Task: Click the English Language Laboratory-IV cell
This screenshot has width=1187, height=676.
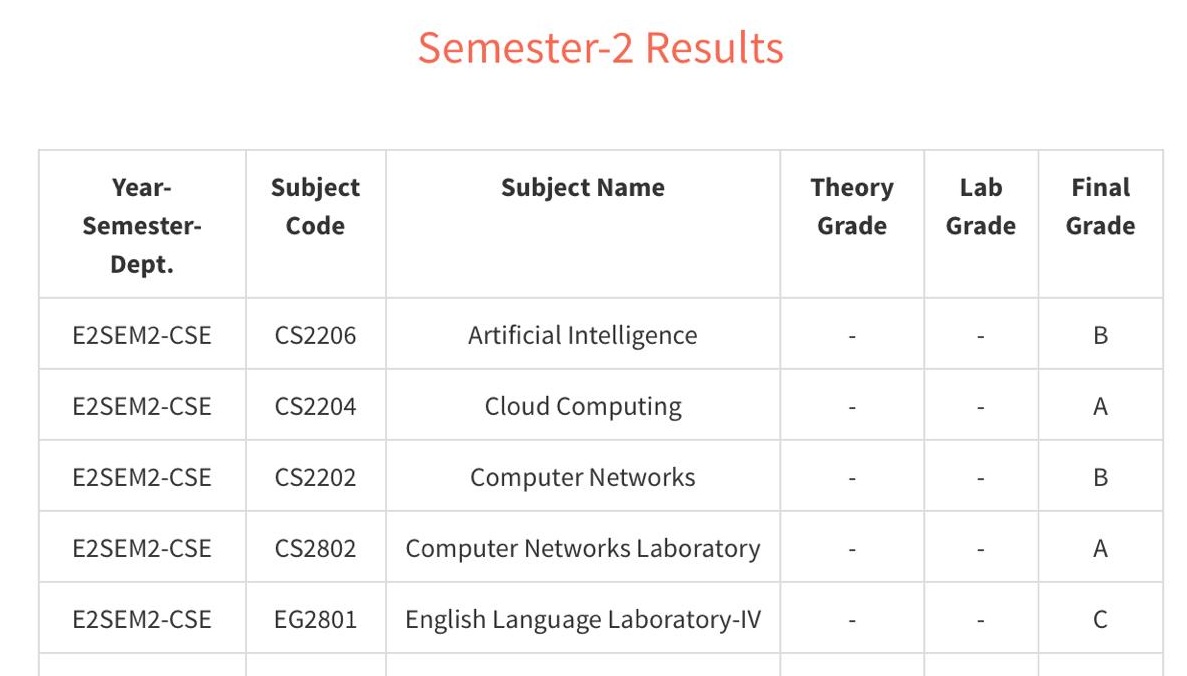Action: tap(583, 619)
